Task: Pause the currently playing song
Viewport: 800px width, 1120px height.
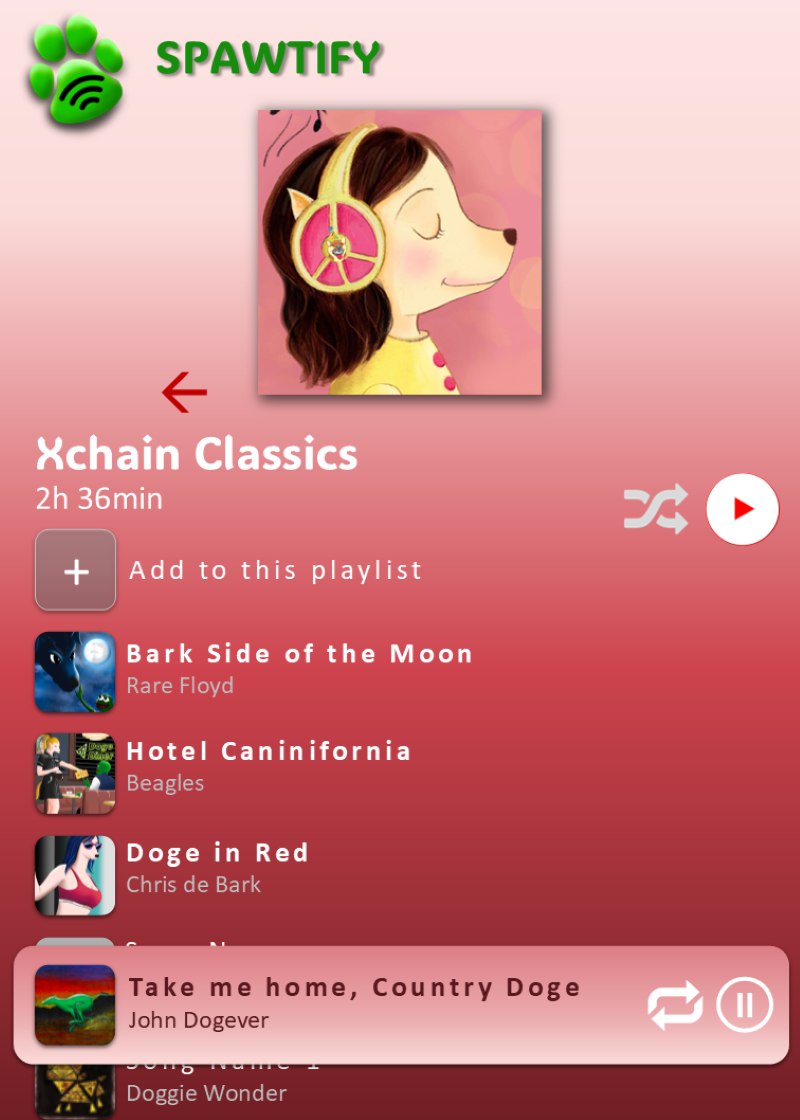Action: 745,1005
